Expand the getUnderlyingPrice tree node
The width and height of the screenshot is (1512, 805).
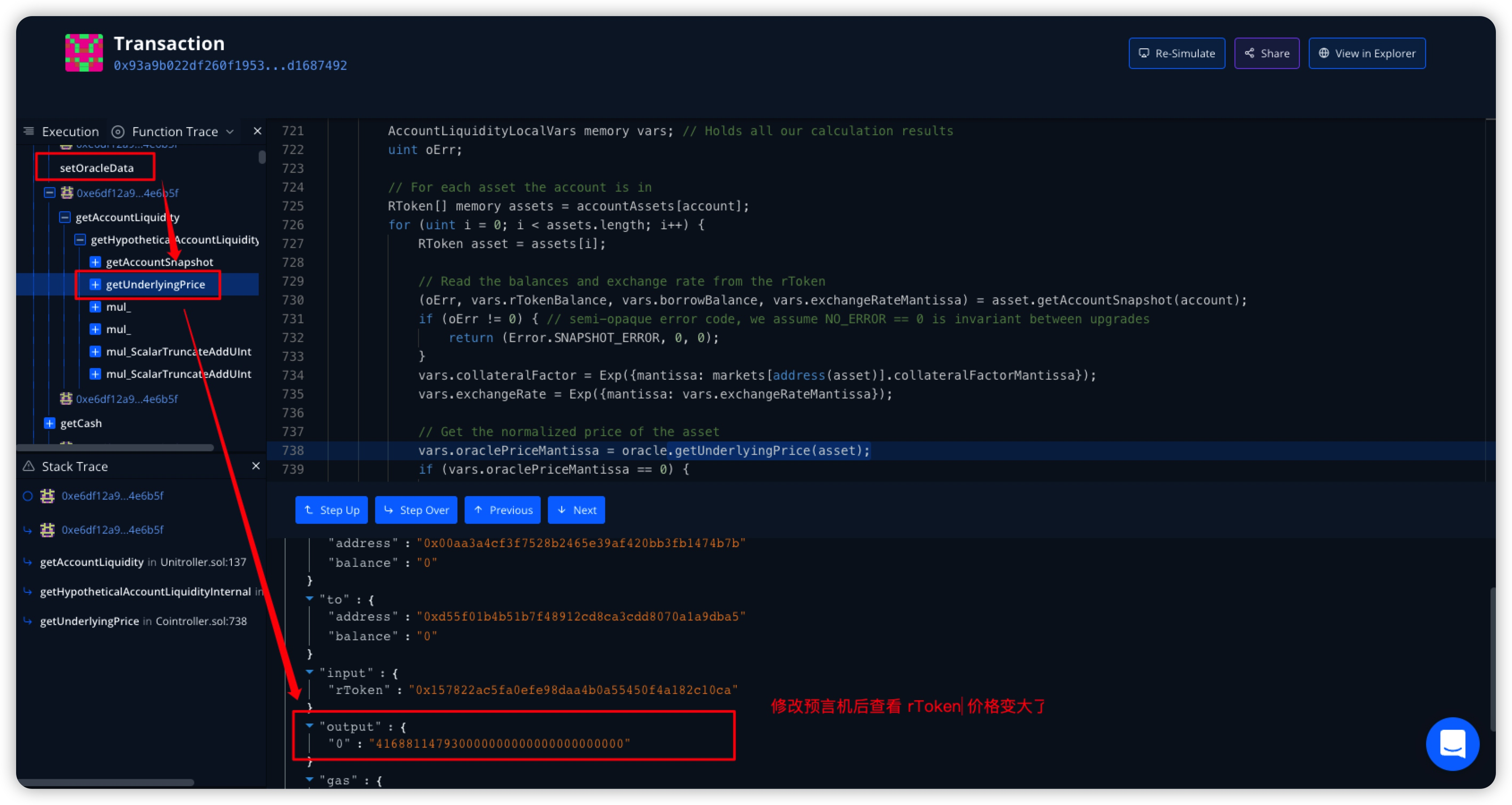click(x=95, y=284)
